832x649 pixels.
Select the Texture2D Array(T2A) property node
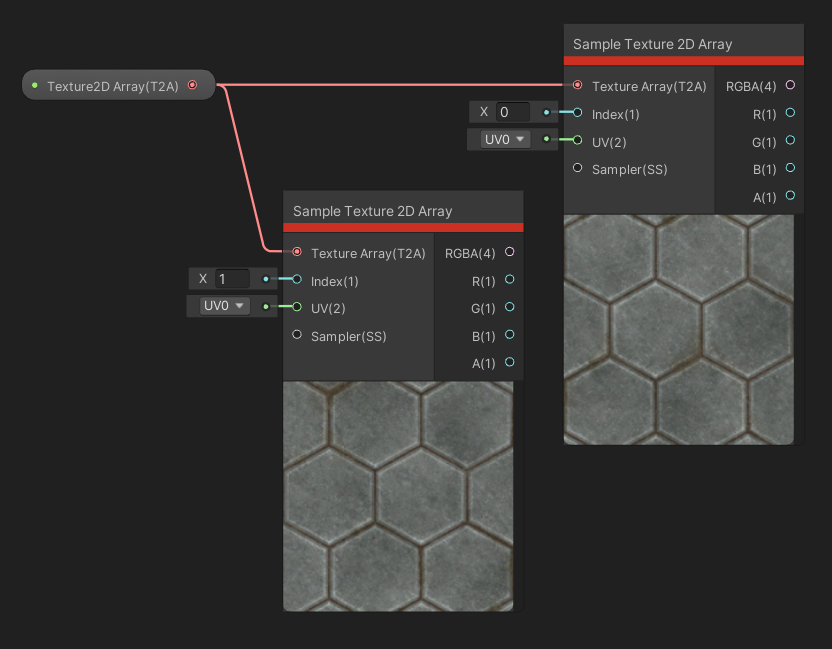(x=110, y=86)
